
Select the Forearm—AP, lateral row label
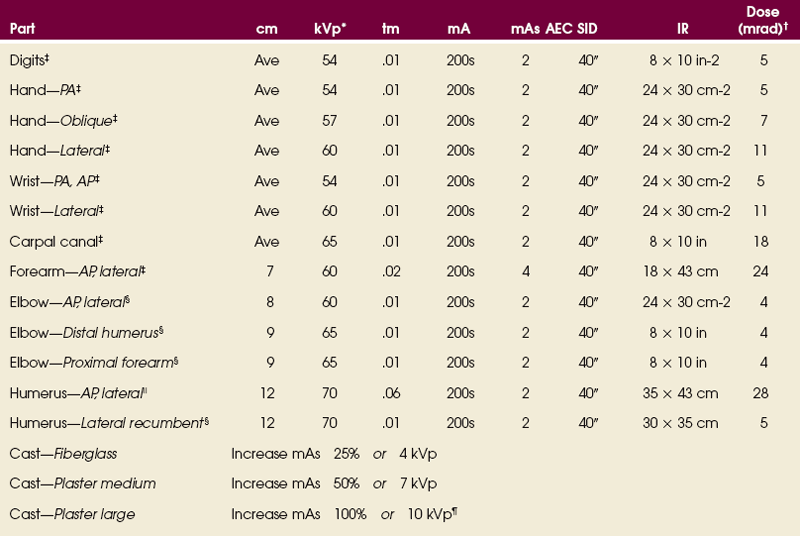pos(68,270)
